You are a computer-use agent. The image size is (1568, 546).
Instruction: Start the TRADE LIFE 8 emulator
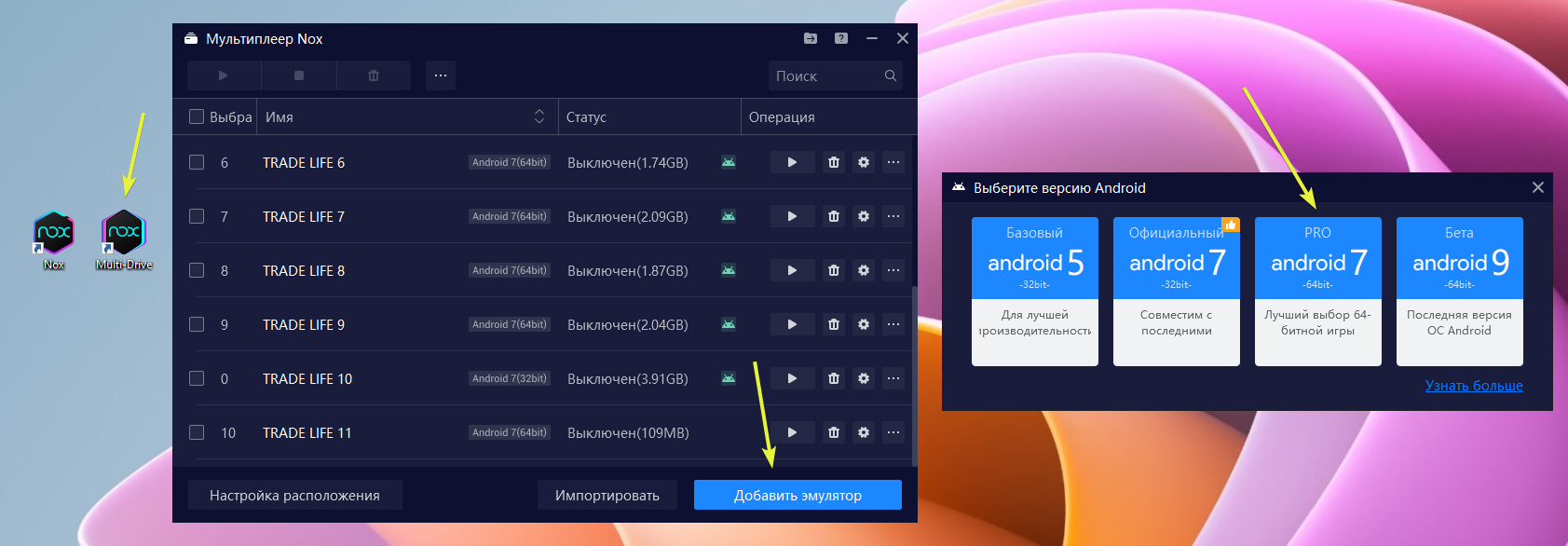tap(792, 270)
